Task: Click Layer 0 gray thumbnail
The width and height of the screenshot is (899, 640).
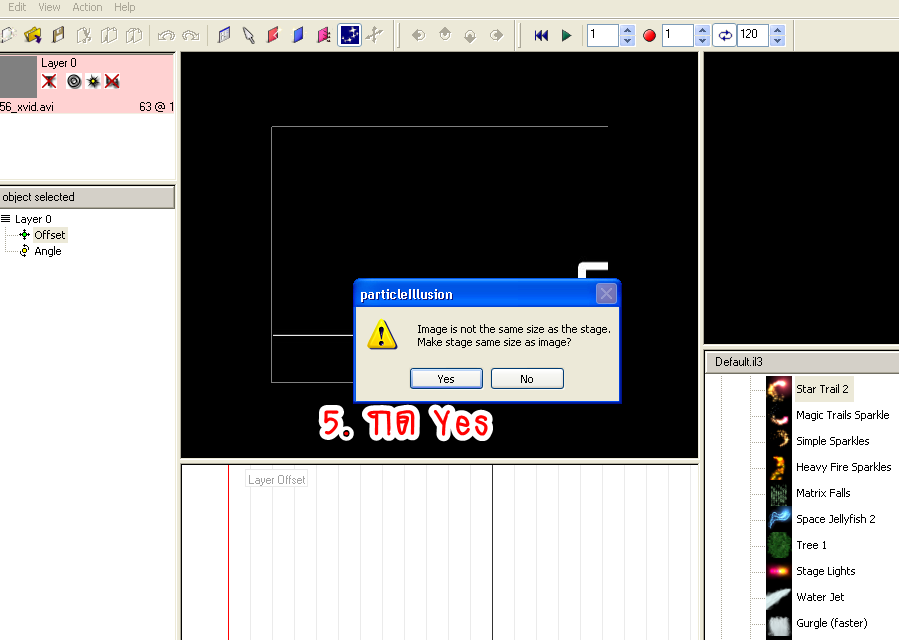Action: (x=18, y=76)
